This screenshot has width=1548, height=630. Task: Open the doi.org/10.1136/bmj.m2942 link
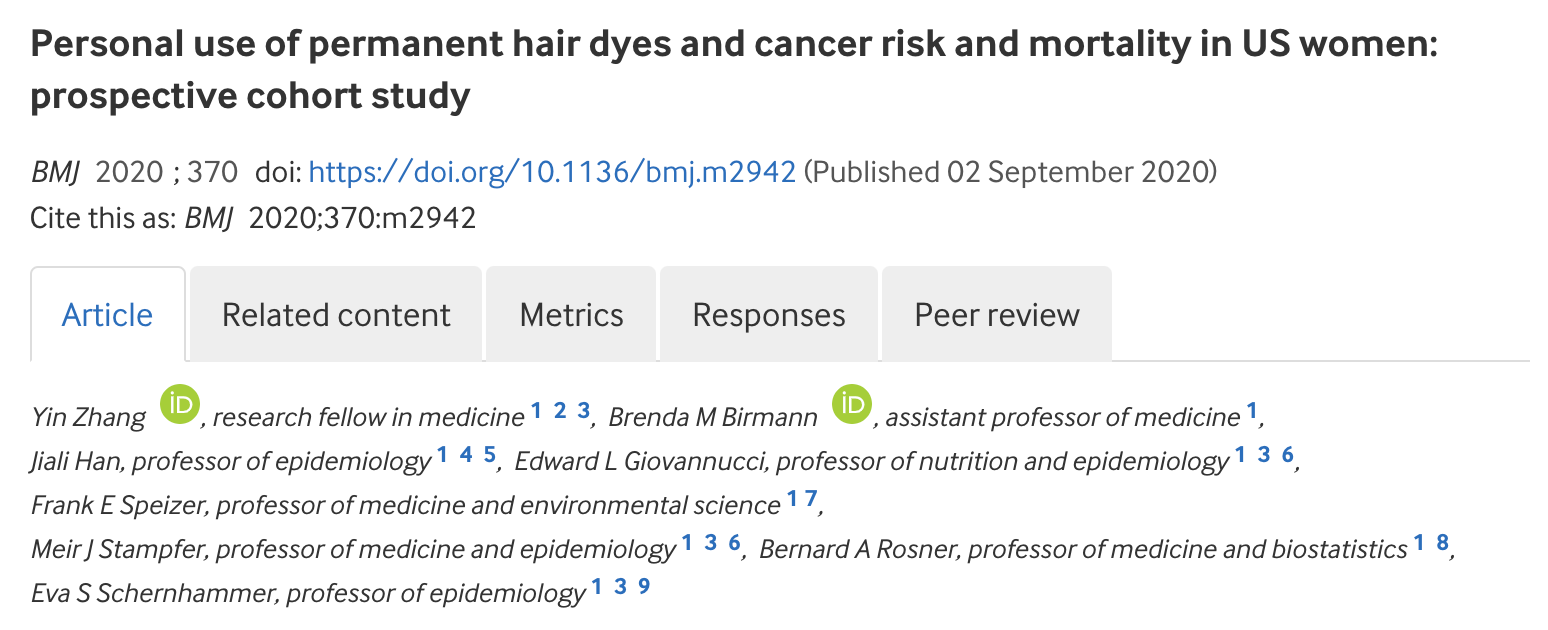(x=552, y=172)
